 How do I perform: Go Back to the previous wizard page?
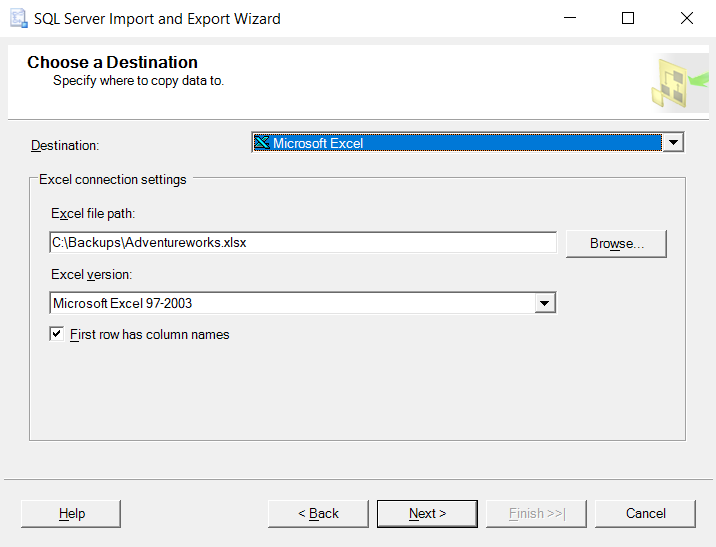[318, 514]
